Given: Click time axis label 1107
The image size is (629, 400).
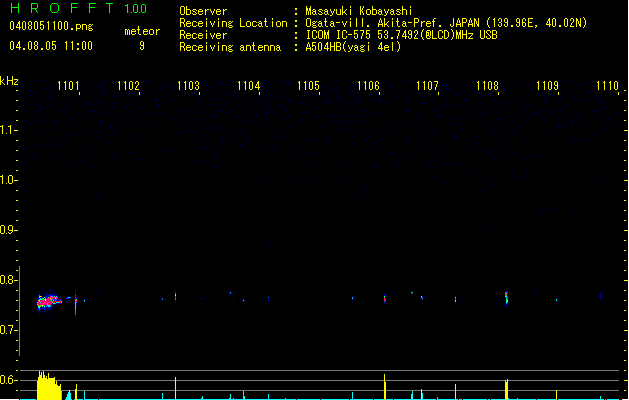Looking at the screenshot, I should pyautogui.click(x=427, y=86).
